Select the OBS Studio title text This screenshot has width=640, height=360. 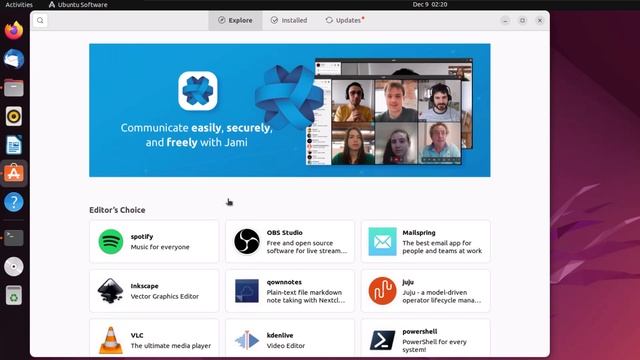(284, 233)
